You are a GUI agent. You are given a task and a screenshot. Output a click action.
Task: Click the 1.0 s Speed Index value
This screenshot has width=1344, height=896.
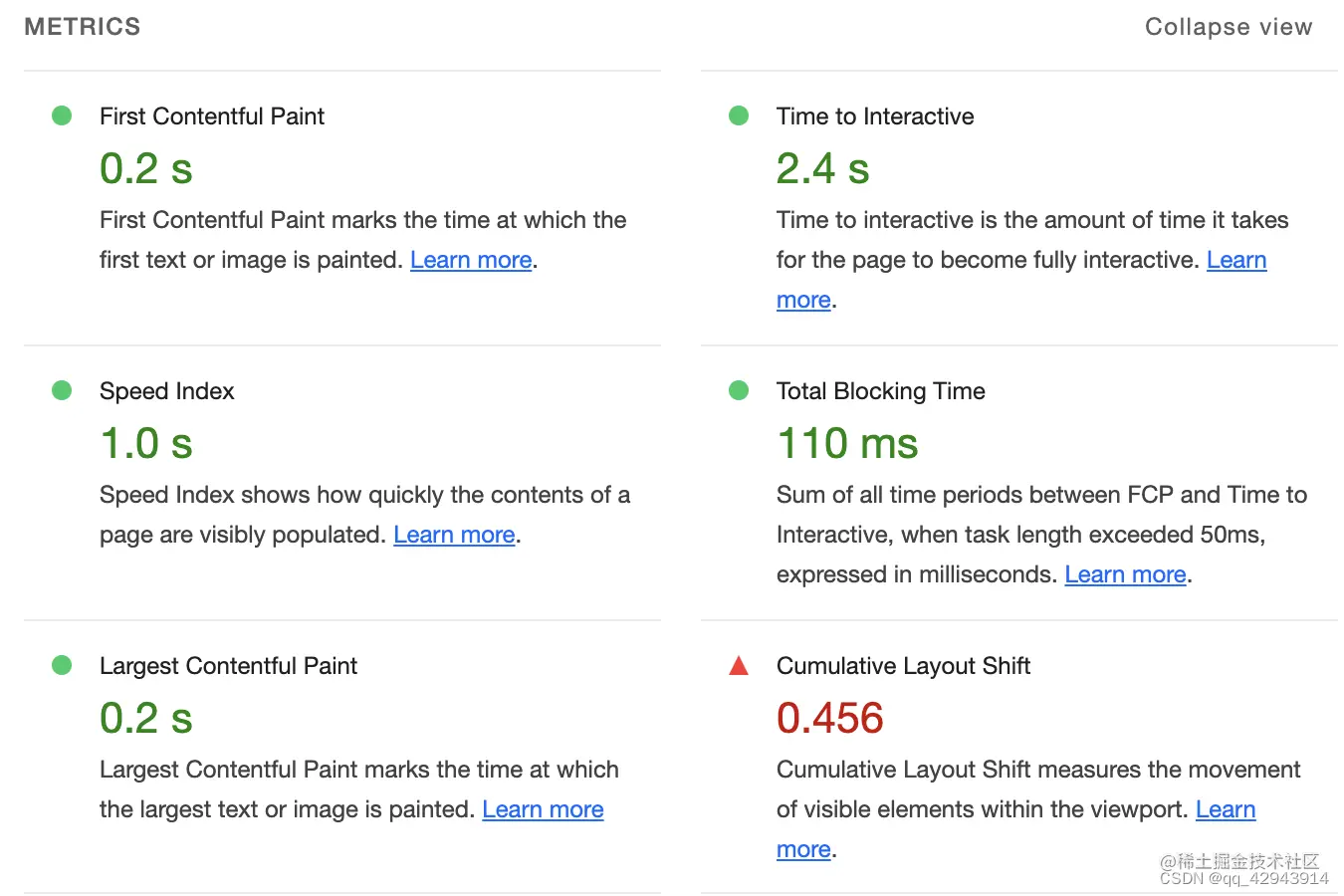click(x=146, y=443)
